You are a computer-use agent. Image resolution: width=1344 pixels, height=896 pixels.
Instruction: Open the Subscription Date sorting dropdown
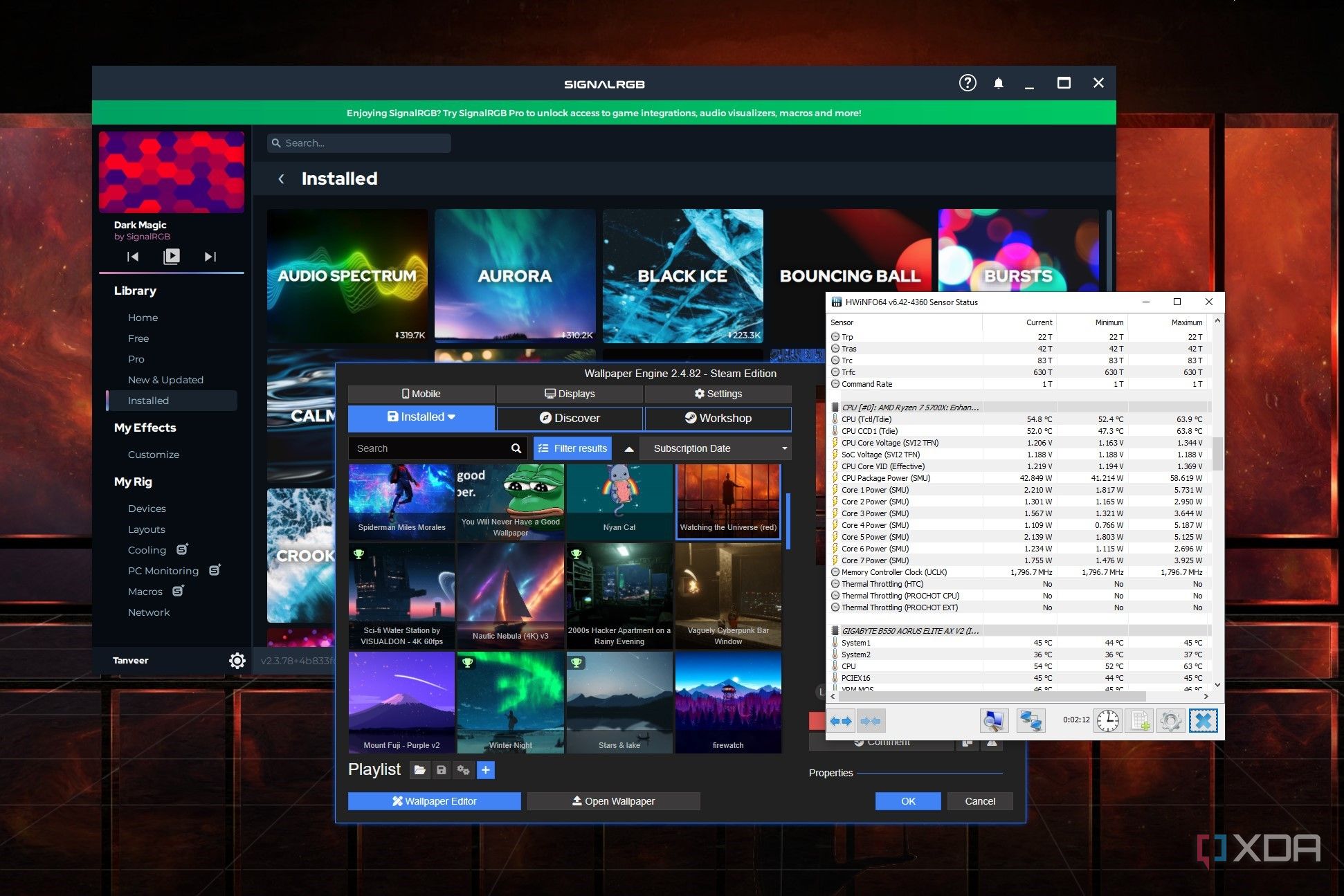[714, 448]
